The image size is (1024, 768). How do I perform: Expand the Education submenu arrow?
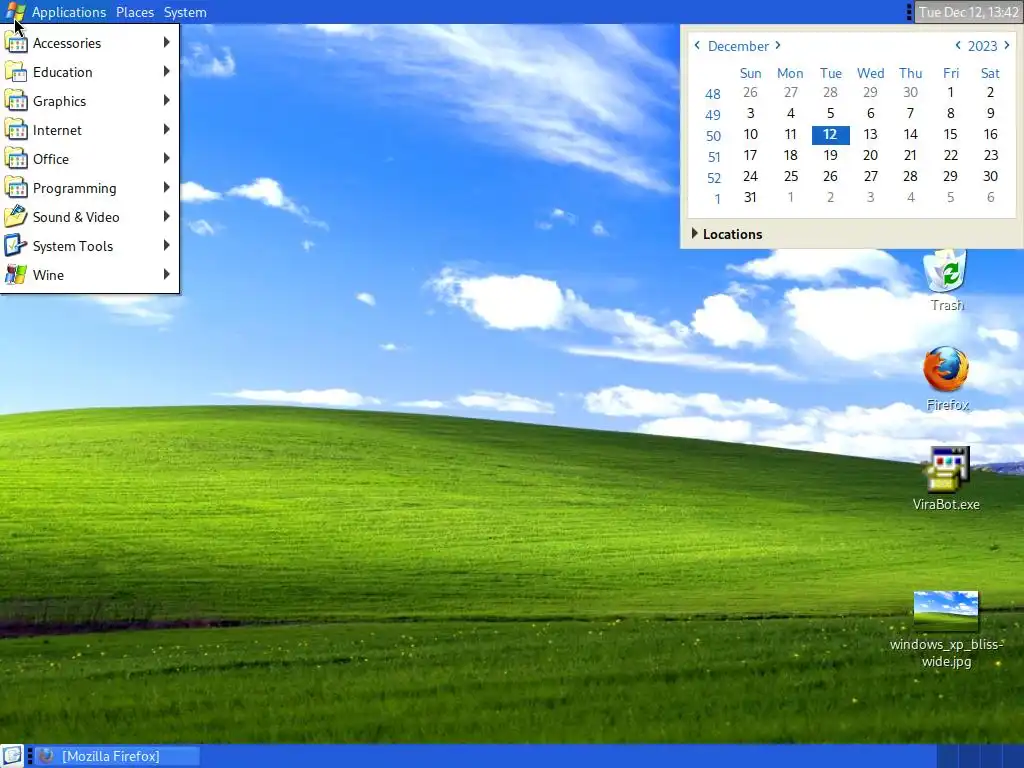167,71
